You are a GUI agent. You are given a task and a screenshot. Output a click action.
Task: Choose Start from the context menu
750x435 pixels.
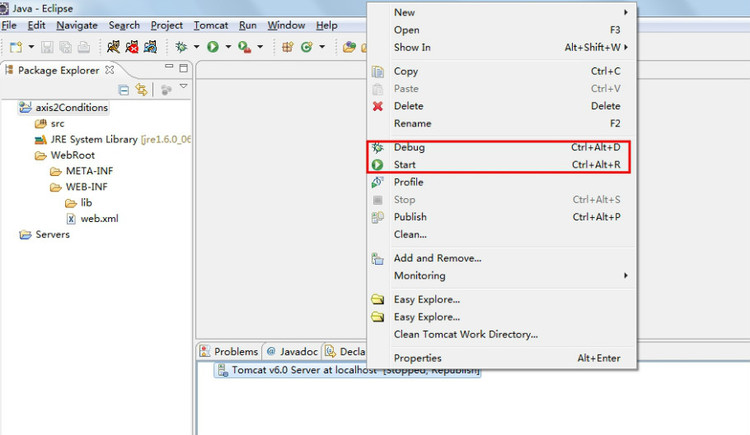point(501,165)
